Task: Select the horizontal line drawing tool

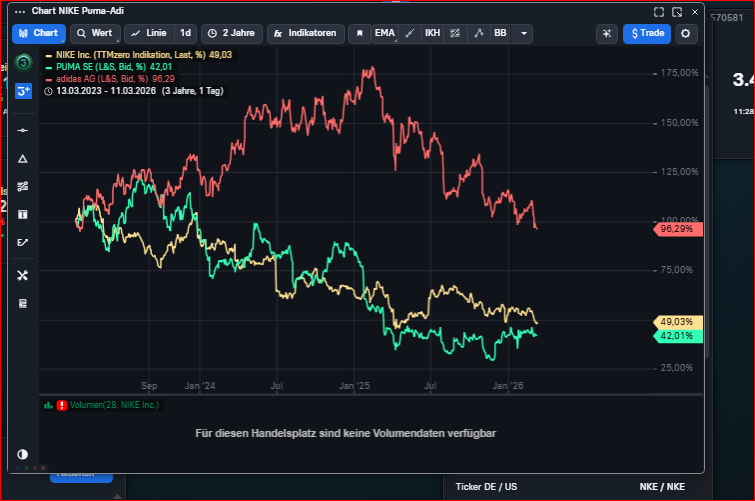Action: point(23,131)
